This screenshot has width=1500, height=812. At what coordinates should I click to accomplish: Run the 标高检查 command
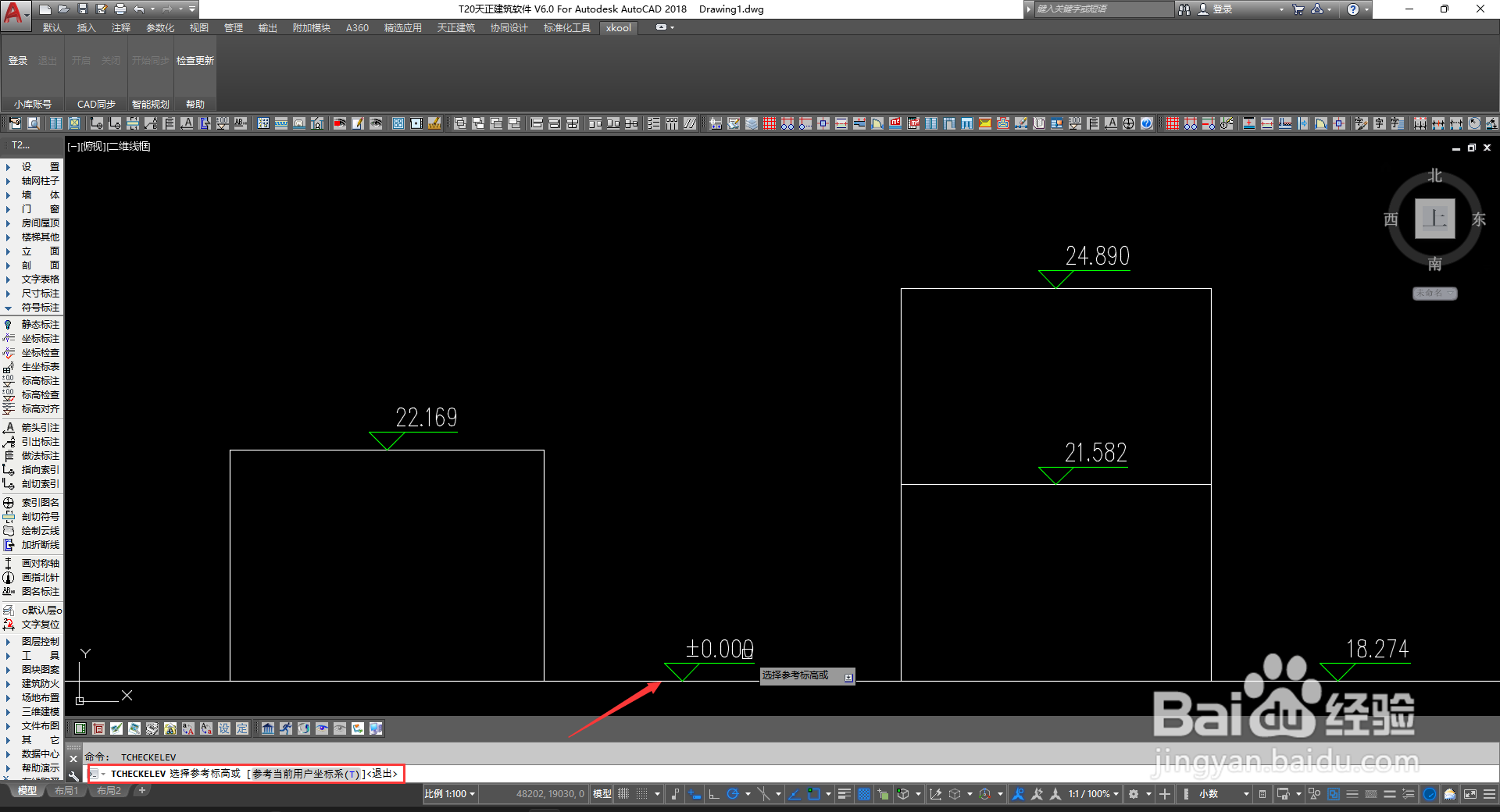pyautogui.click(x=31, y=395)
